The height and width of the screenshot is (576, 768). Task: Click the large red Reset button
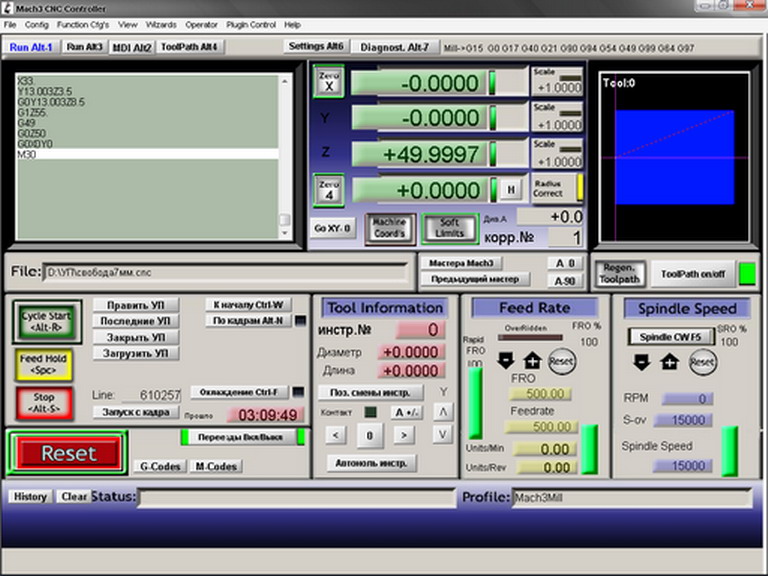(x=68, y=453)
